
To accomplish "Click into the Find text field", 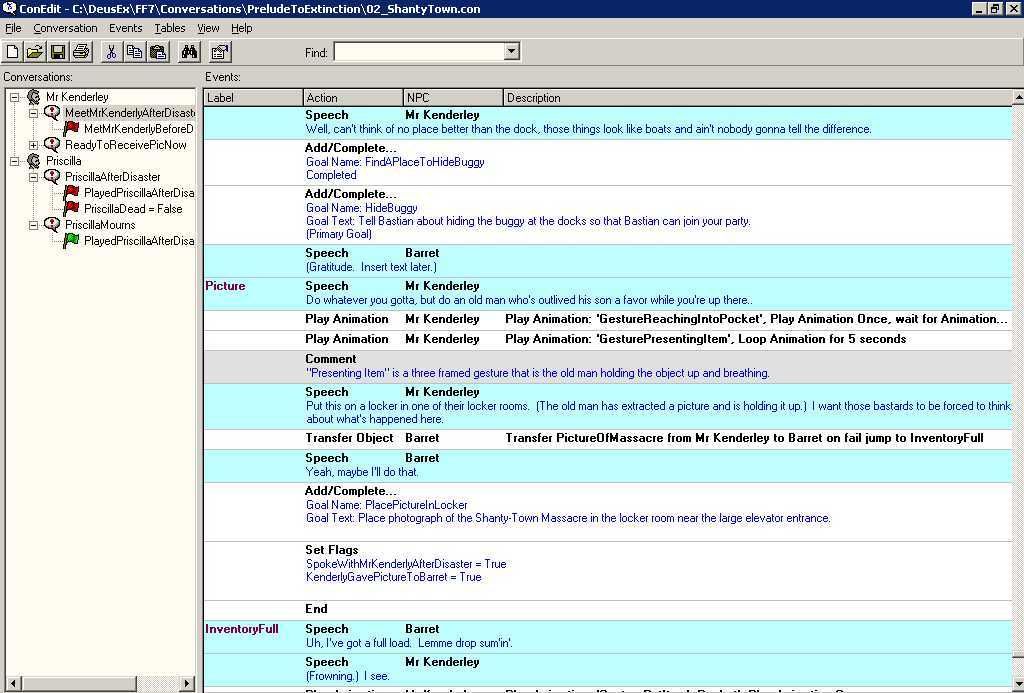I will 419,52.
